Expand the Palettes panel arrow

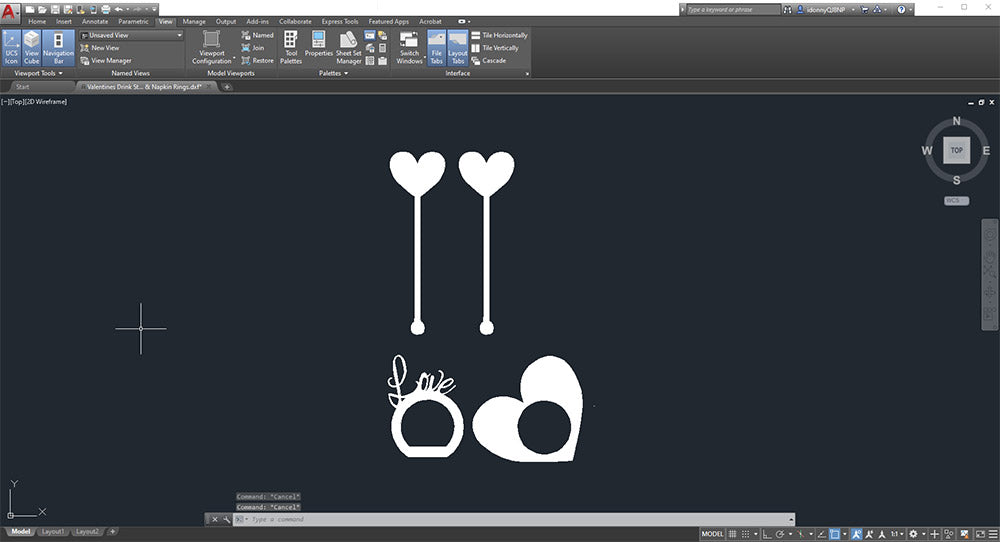click(346, 73)
